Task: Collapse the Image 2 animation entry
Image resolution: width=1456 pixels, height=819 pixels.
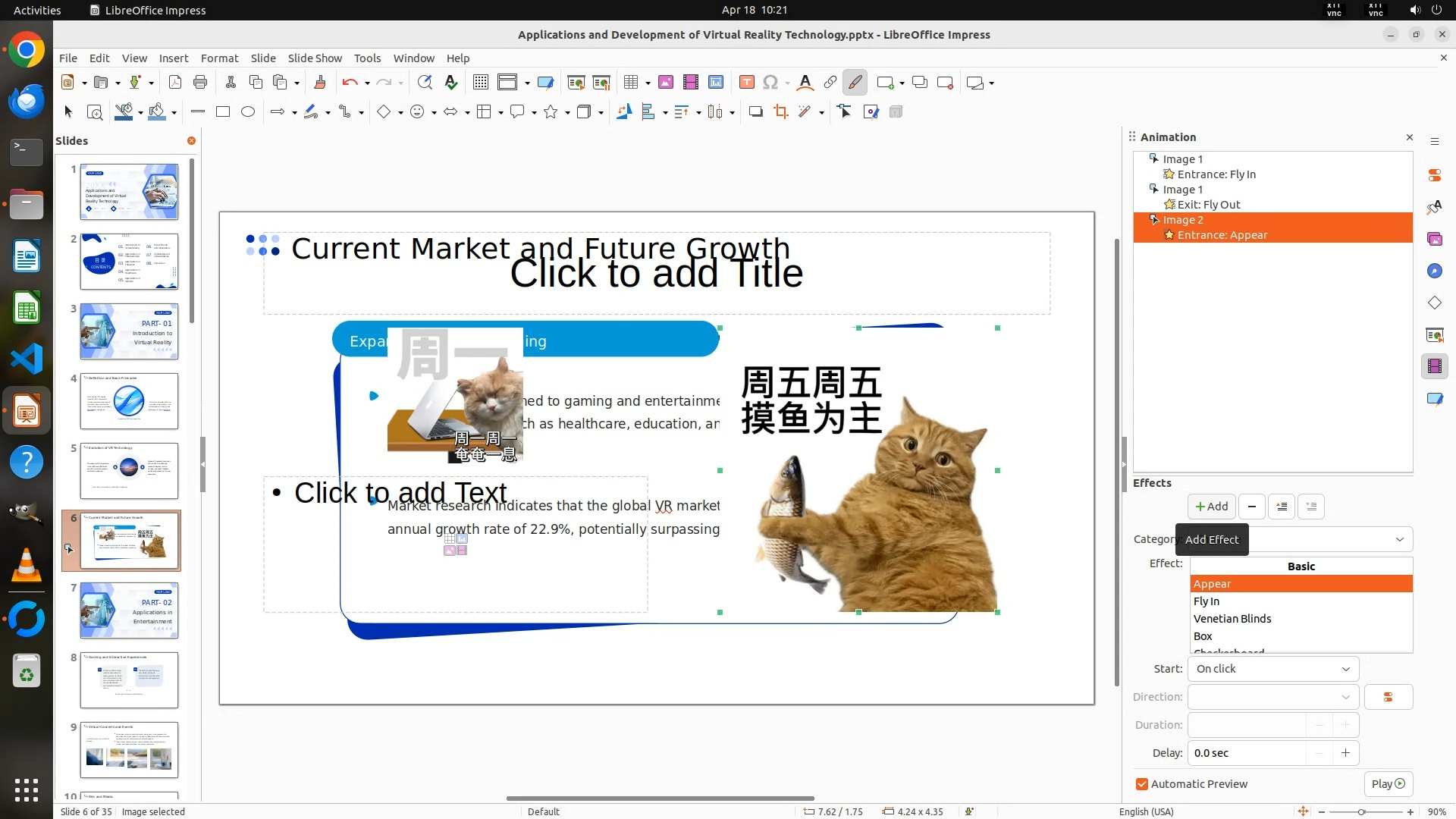Action: pos(1153,220)
